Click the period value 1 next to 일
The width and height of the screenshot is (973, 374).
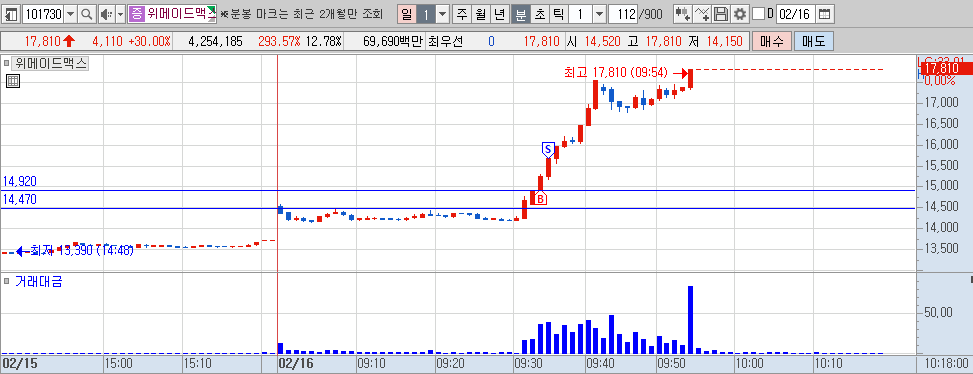[425, 14]
